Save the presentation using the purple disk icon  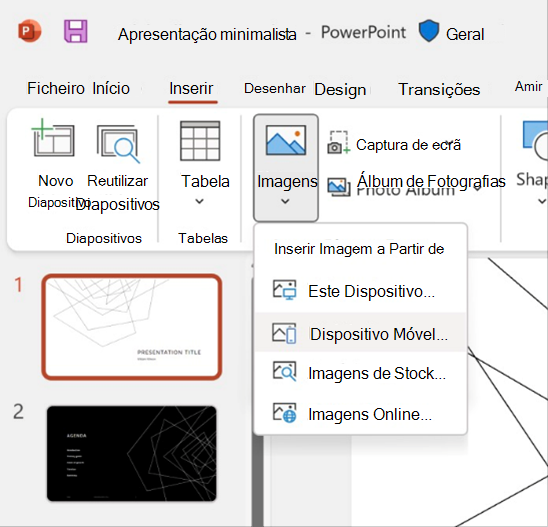pyautogui.click(x=75, y=31)
